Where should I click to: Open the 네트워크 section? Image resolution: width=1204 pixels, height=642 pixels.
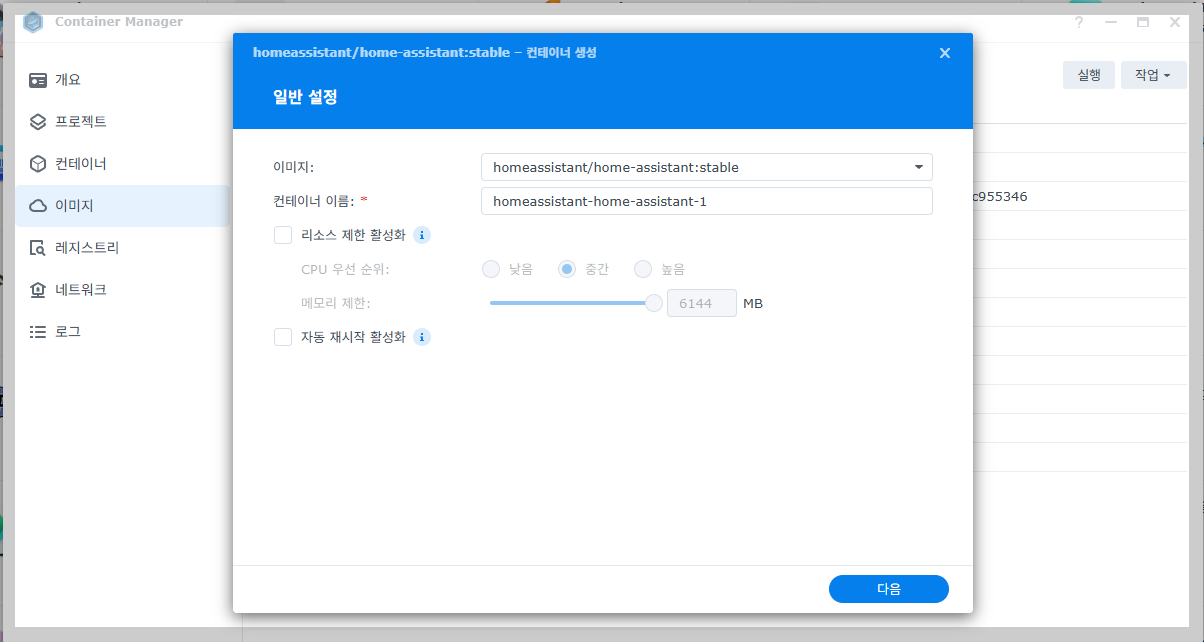pos(122,290)
